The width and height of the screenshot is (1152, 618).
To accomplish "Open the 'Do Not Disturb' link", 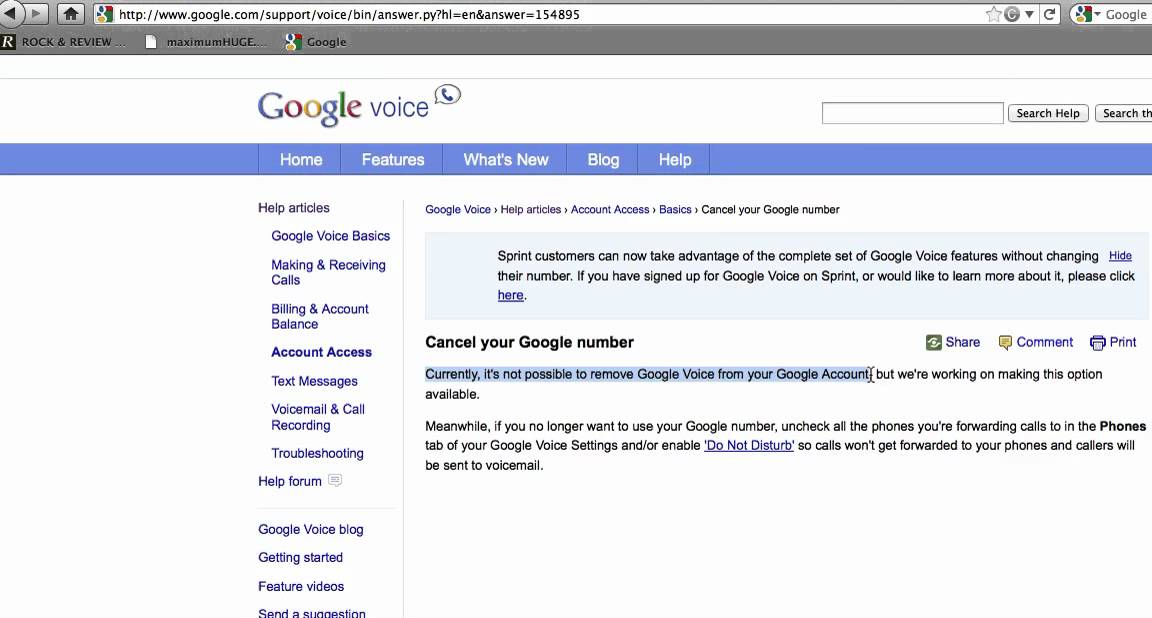I will [749, 445].
